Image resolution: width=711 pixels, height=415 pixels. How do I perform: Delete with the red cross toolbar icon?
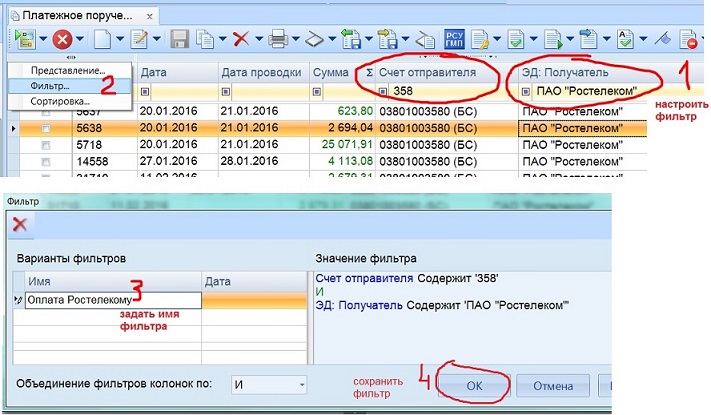(x=241, y=39)
